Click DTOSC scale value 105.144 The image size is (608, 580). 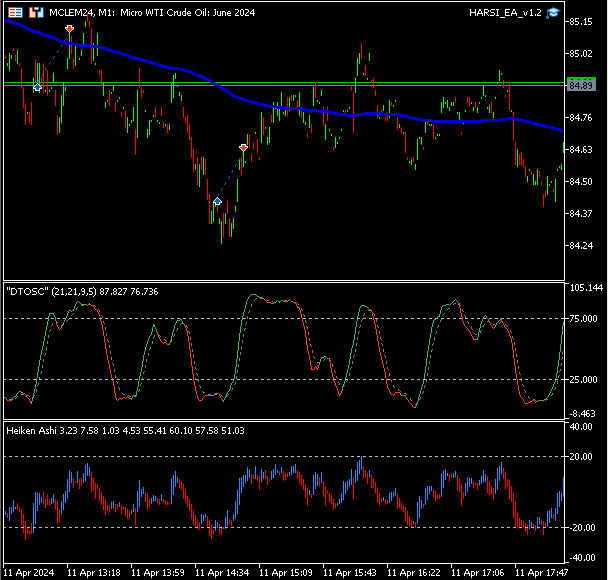coord(586,288)
